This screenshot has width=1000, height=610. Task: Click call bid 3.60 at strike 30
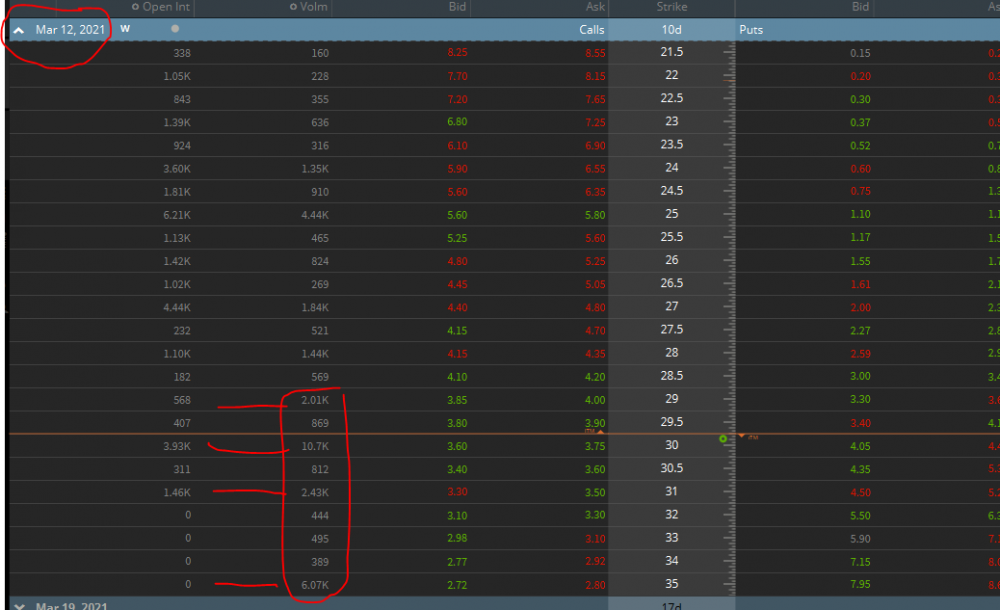(x=455, y=445)
